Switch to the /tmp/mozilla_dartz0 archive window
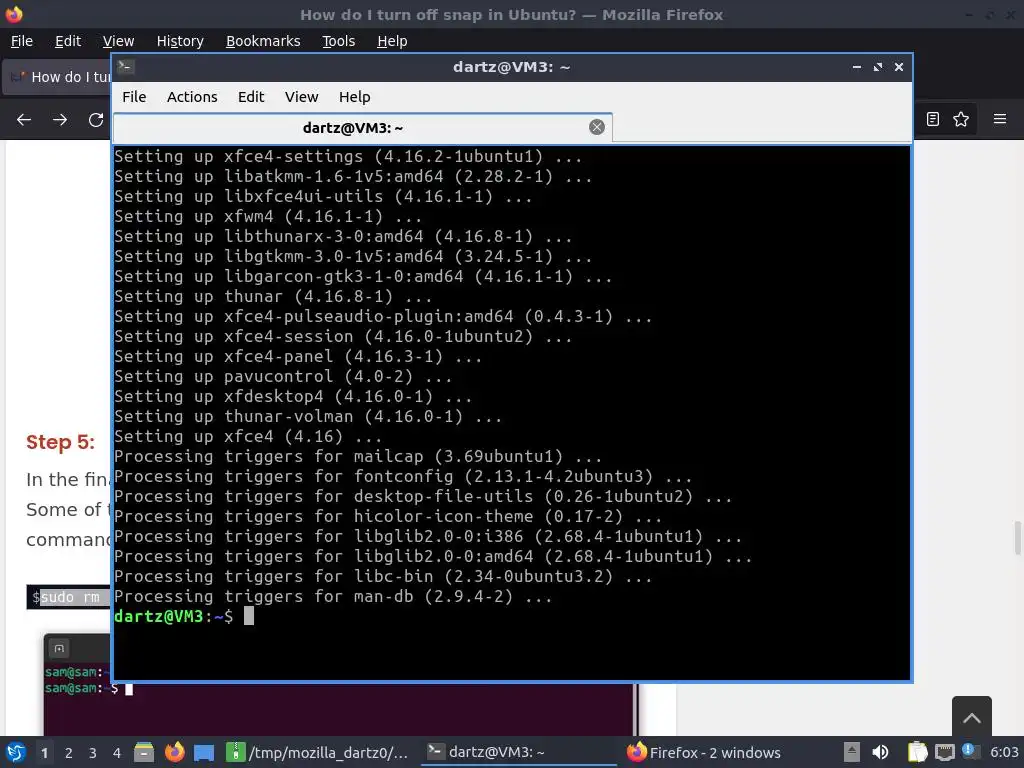Image resolution: width=1024 pixels, height=768 pixels. tap(317, 752)
